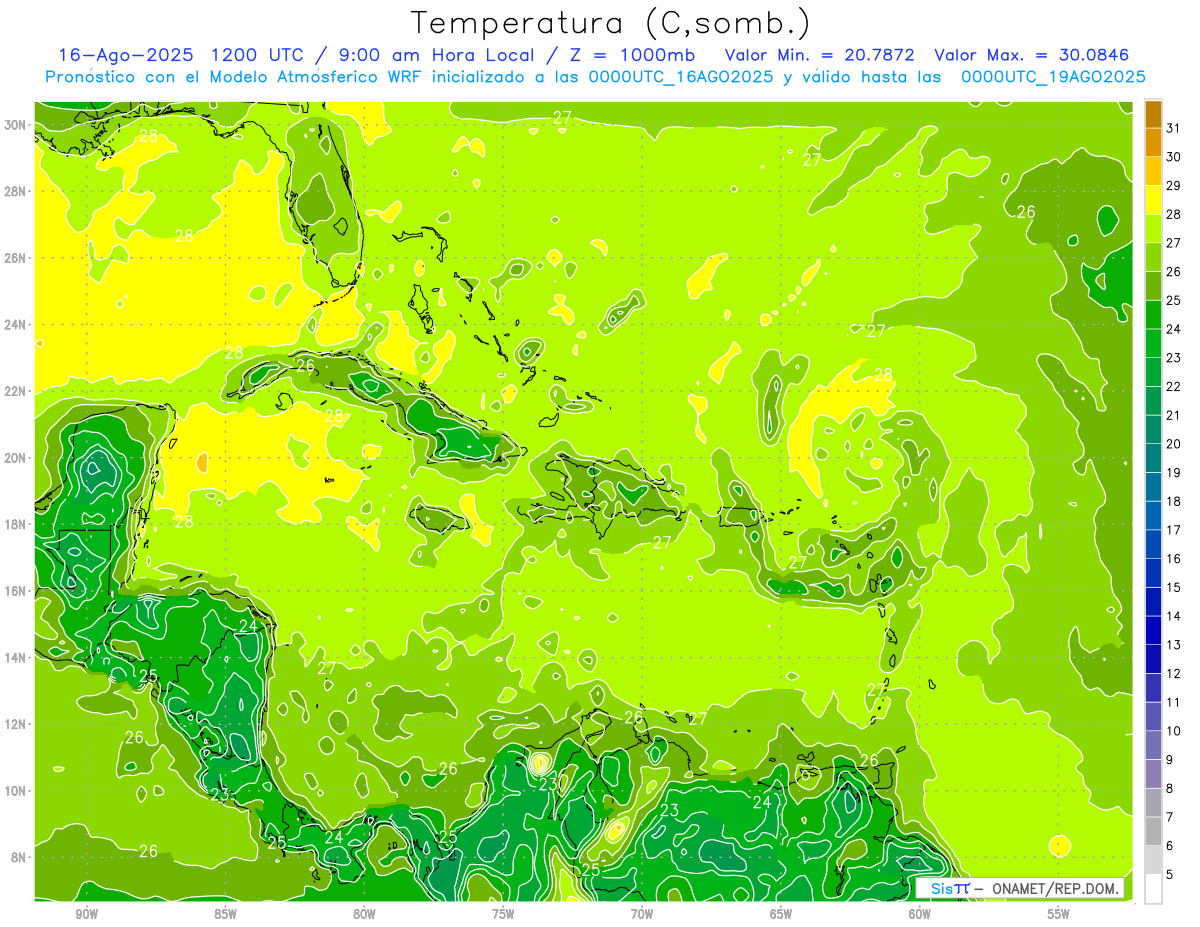The width and height of the screenshot is (1200, 927).
Task: Click the '24N' latitude axis label
Action: 15,325
